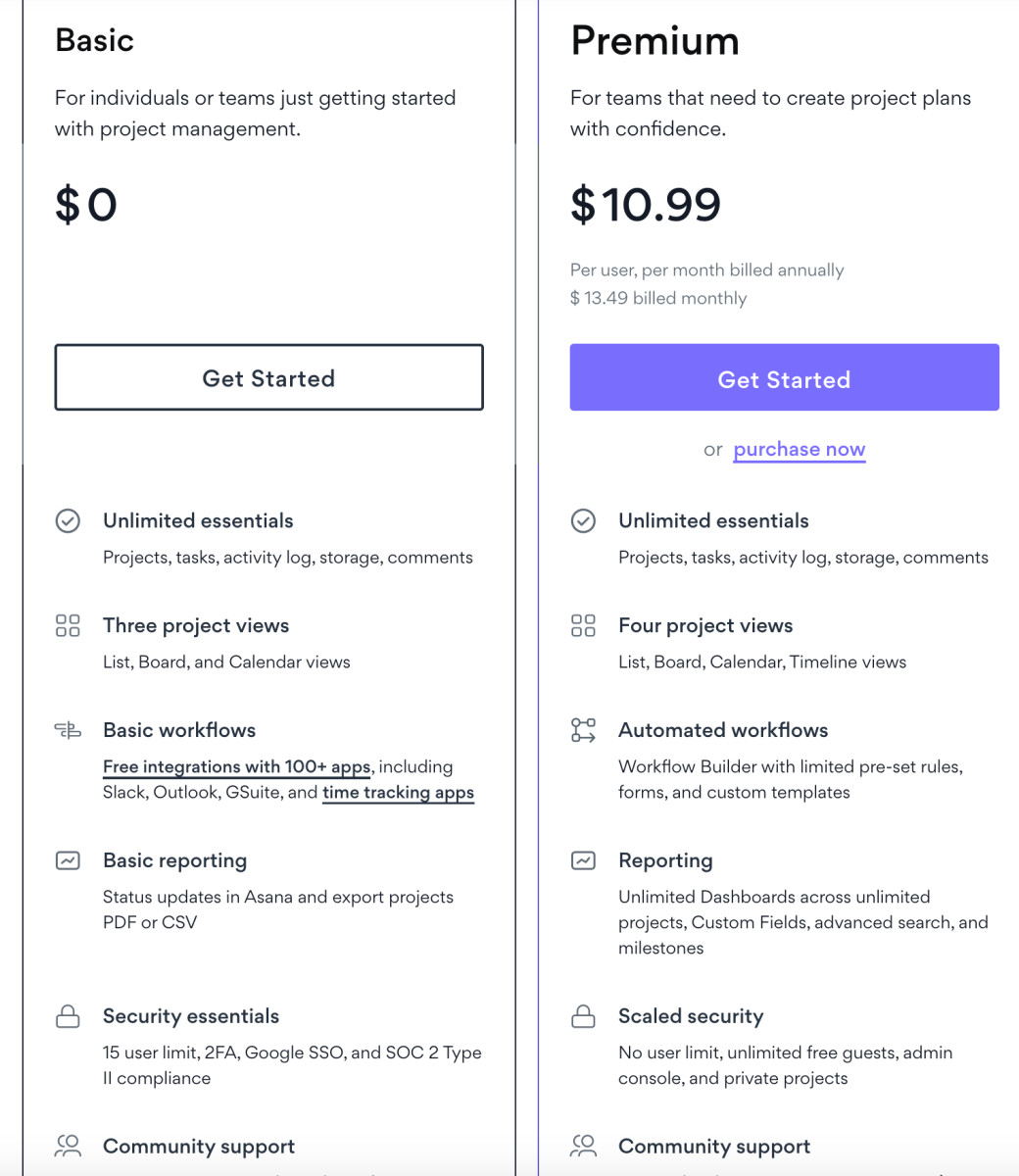The height and width of the screenshot is (1176, 1019).
Task: Click the Premium Reporting chart icon
Action: pyautogui.click(x=583, y=860)
